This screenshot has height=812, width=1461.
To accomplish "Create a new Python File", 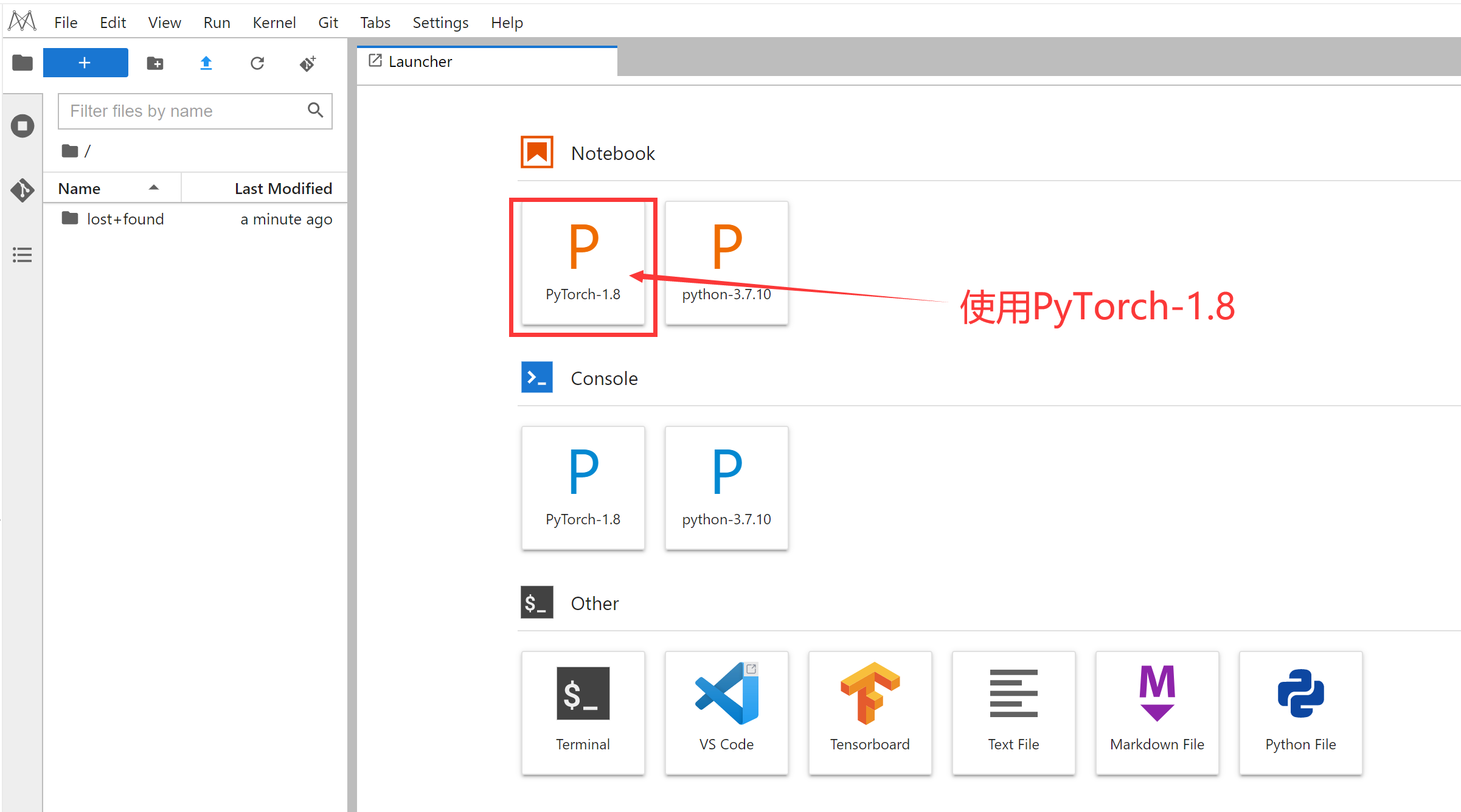I will 1300,712.
